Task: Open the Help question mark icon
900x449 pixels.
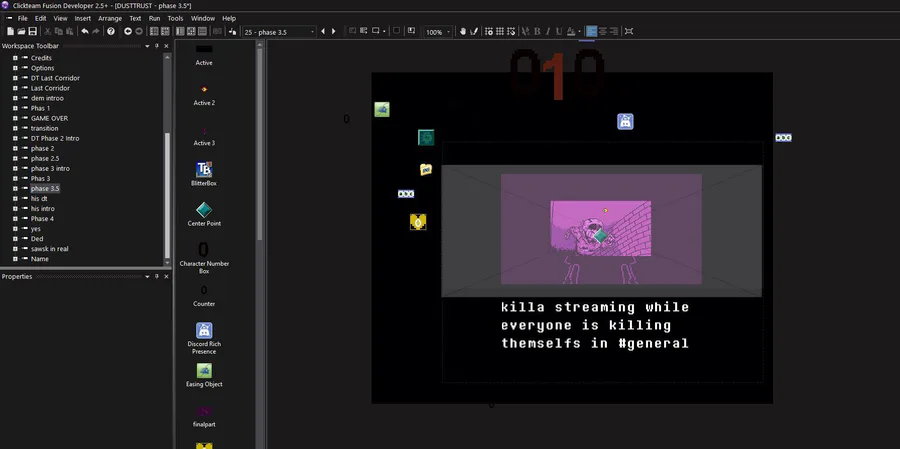Action: click(x=111, y=32)
